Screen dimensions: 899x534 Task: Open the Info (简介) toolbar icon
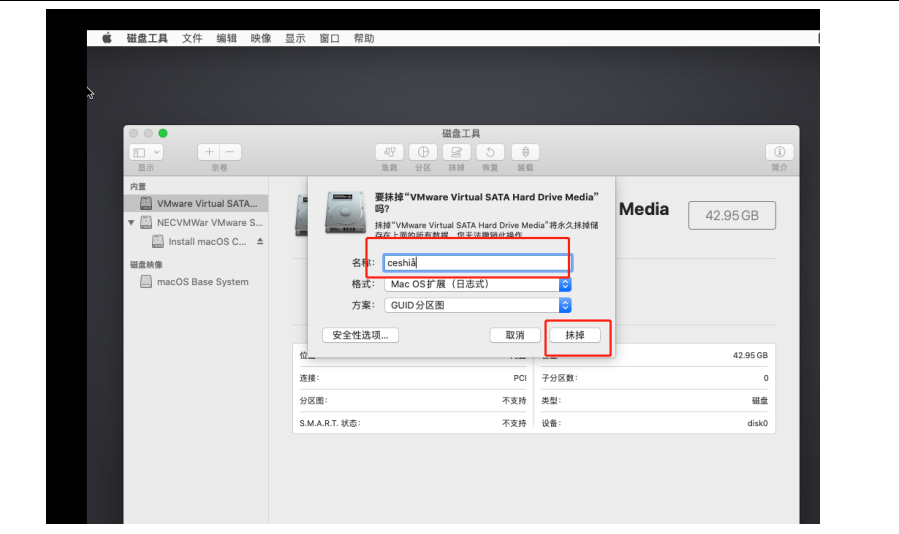(x=779, y=152)
